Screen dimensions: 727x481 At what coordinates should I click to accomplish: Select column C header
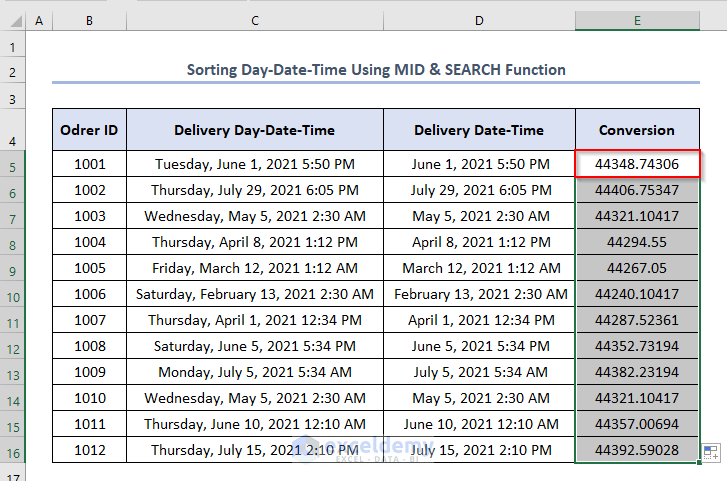[x=254, y=21]
